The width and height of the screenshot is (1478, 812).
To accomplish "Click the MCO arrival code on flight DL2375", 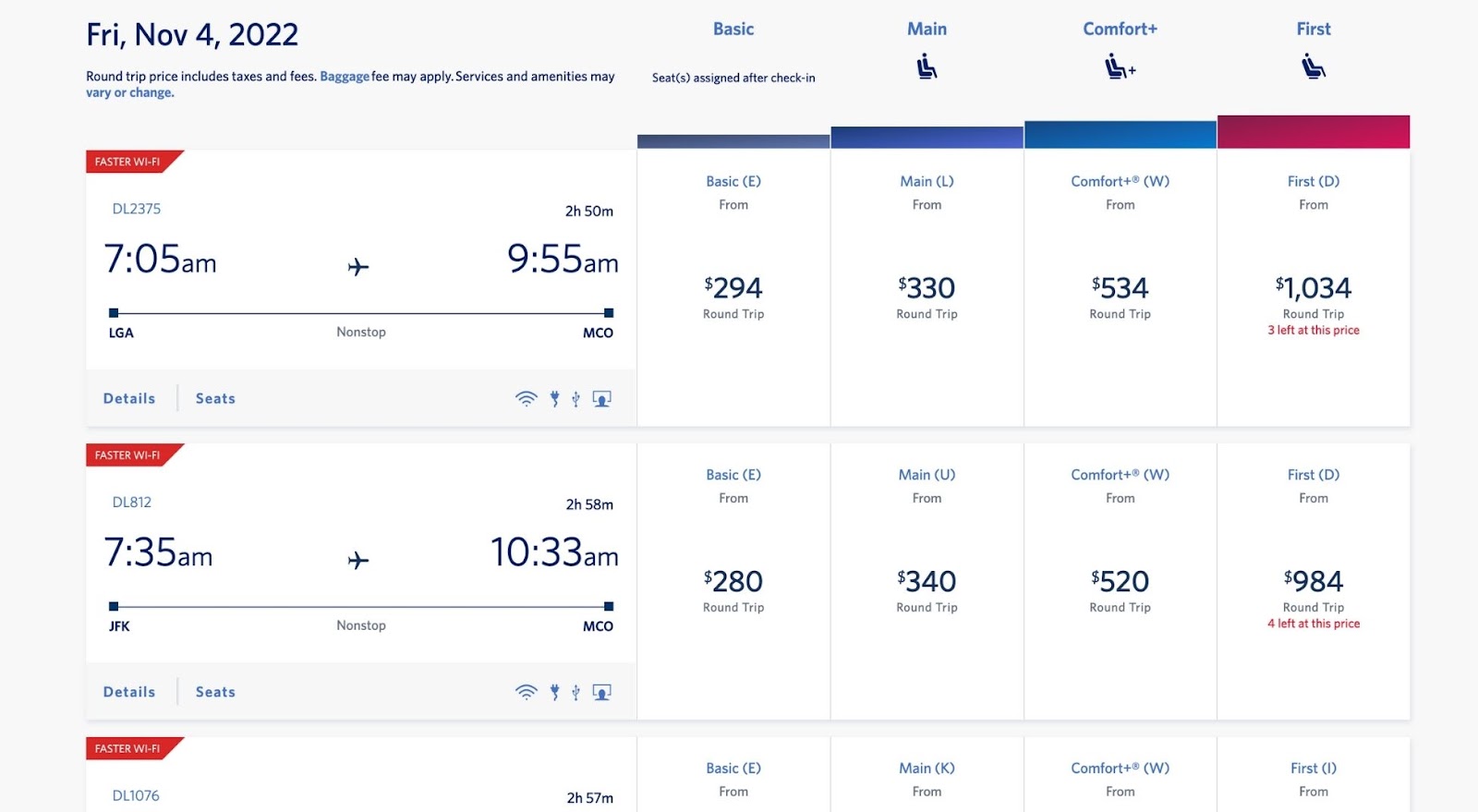I will coord(598,333).
